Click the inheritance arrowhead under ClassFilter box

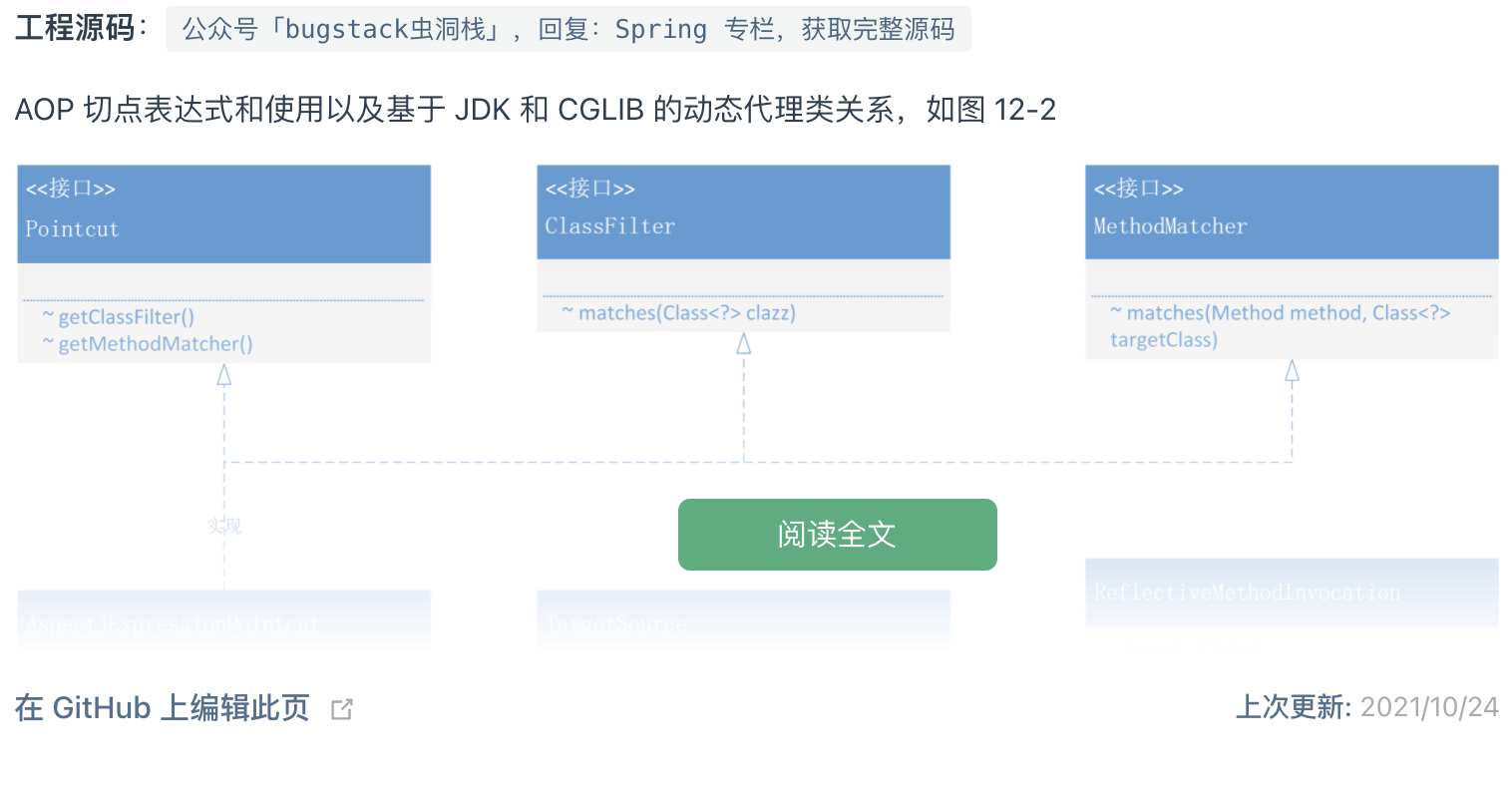(744, 344)
